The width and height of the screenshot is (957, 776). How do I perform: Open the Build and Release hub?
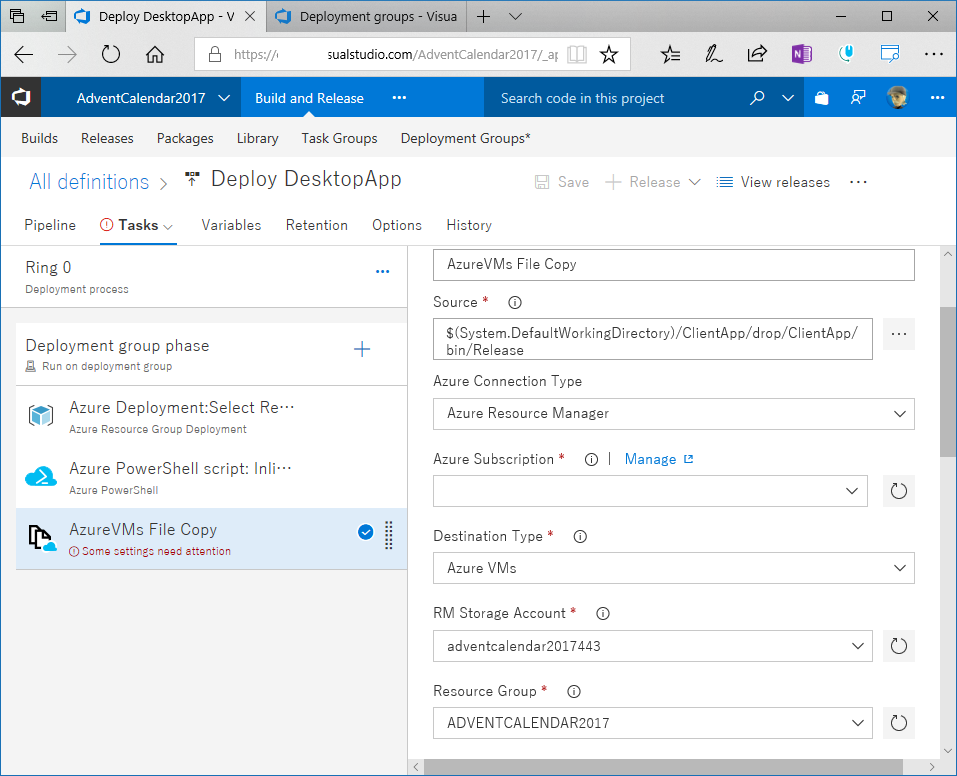pyautogui.click(x=309, y=98)
